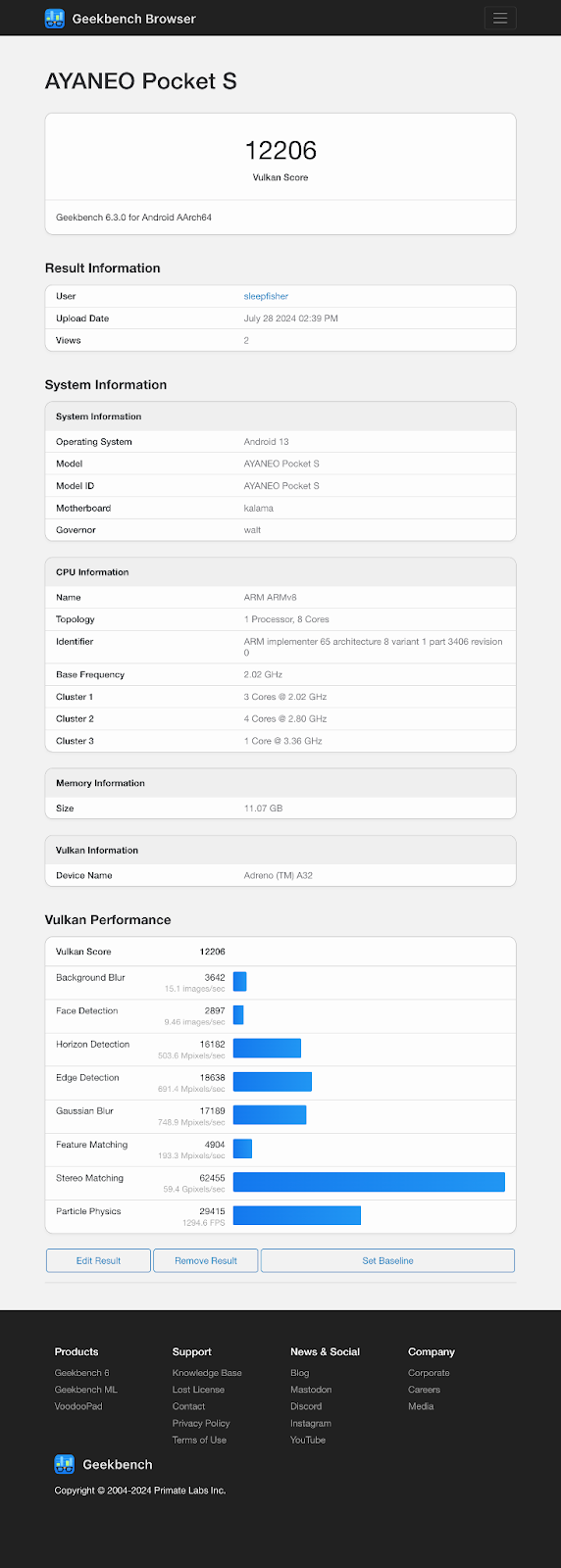This screenshot has width=561, height=1568.
Task: Open the Mastodon social link
Action: tap(311, 1390)
